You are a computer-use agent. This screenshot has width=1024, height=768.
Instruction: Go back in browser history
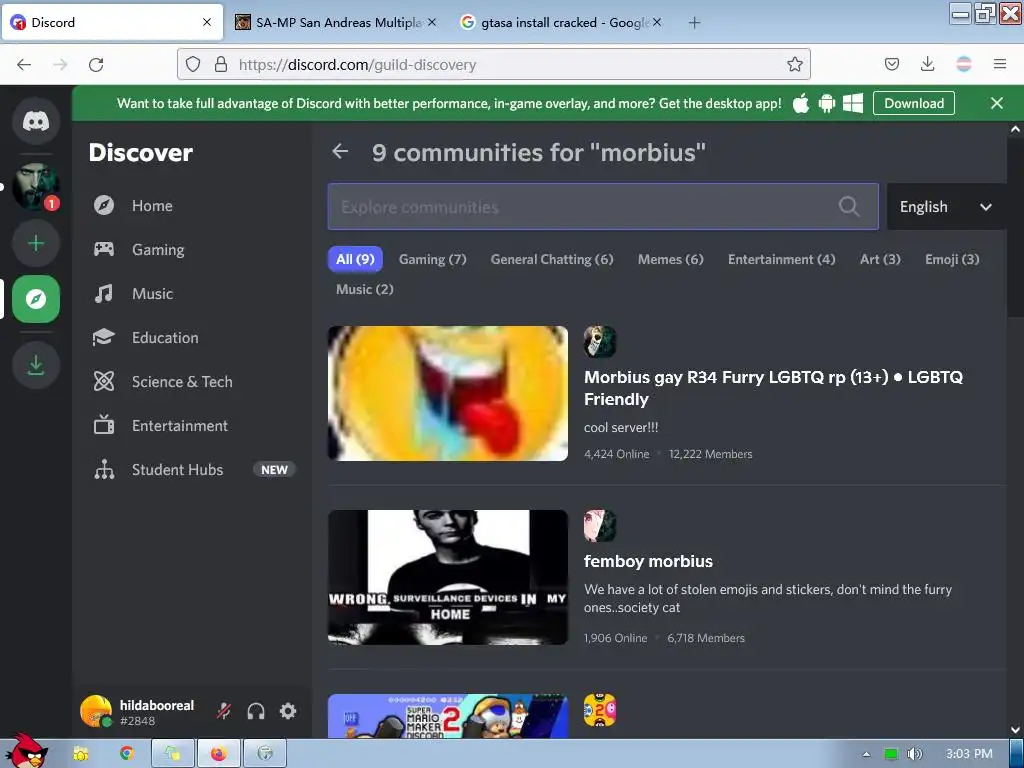point(24,65)
